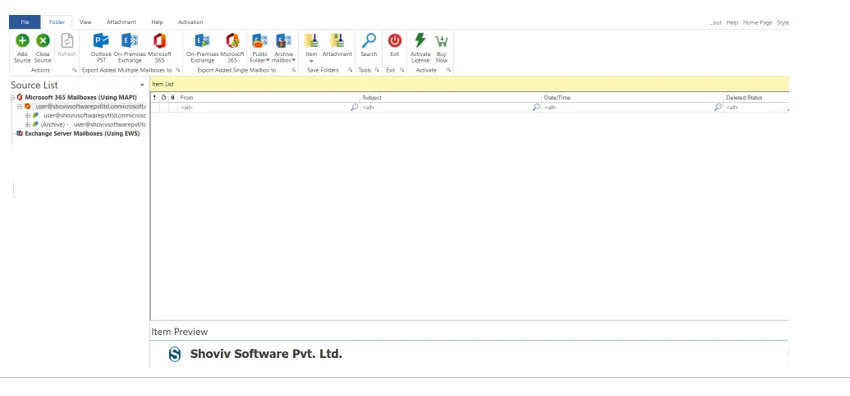Open the Save Folders group dialog launcher

click(350, 70)
